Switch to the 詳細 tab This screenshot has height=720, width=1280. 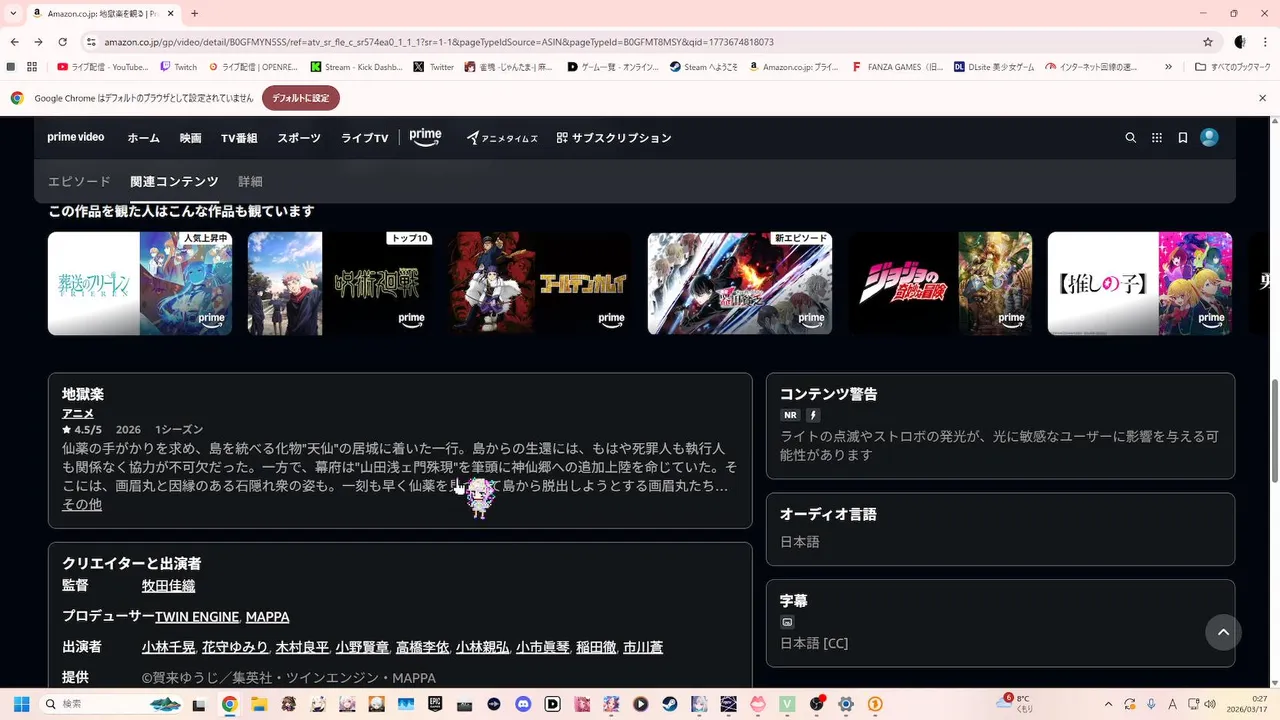click(x=250, y=182)
